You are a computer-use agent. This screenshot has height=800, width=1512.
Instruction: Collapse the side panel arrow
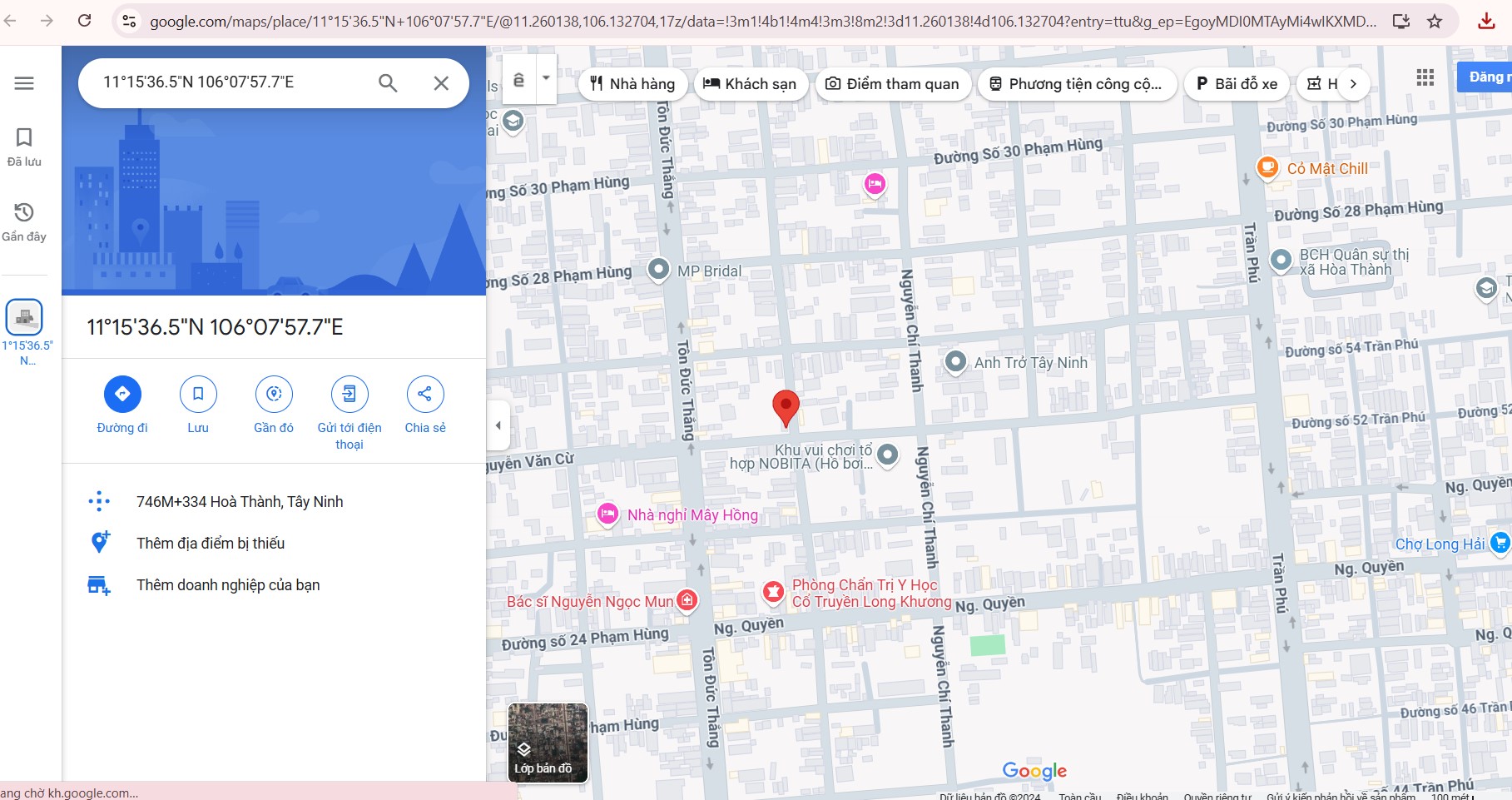coord(498,425)
